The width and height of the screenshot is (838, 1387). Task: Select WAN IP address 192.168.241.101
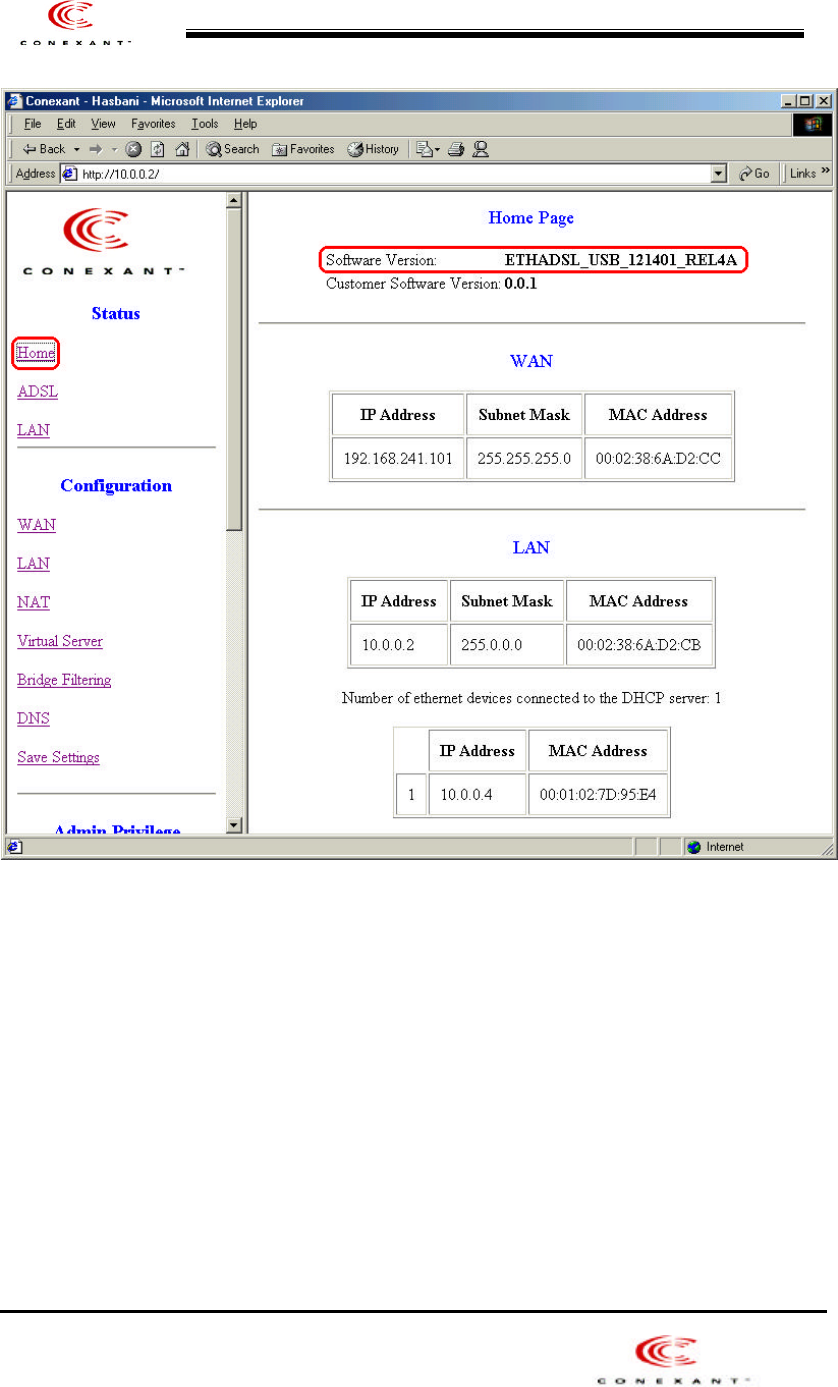(397, 460)
